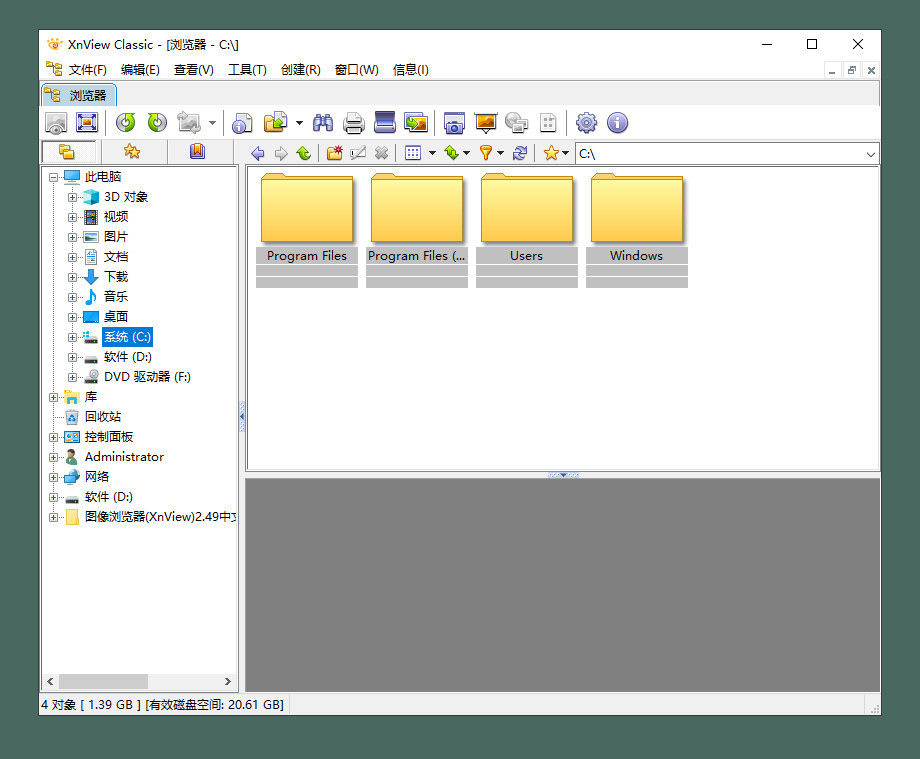This screenshot has height=759, width=920.
Task: Switch to the categories bookmark panel tab
Action: click(197, 152)
